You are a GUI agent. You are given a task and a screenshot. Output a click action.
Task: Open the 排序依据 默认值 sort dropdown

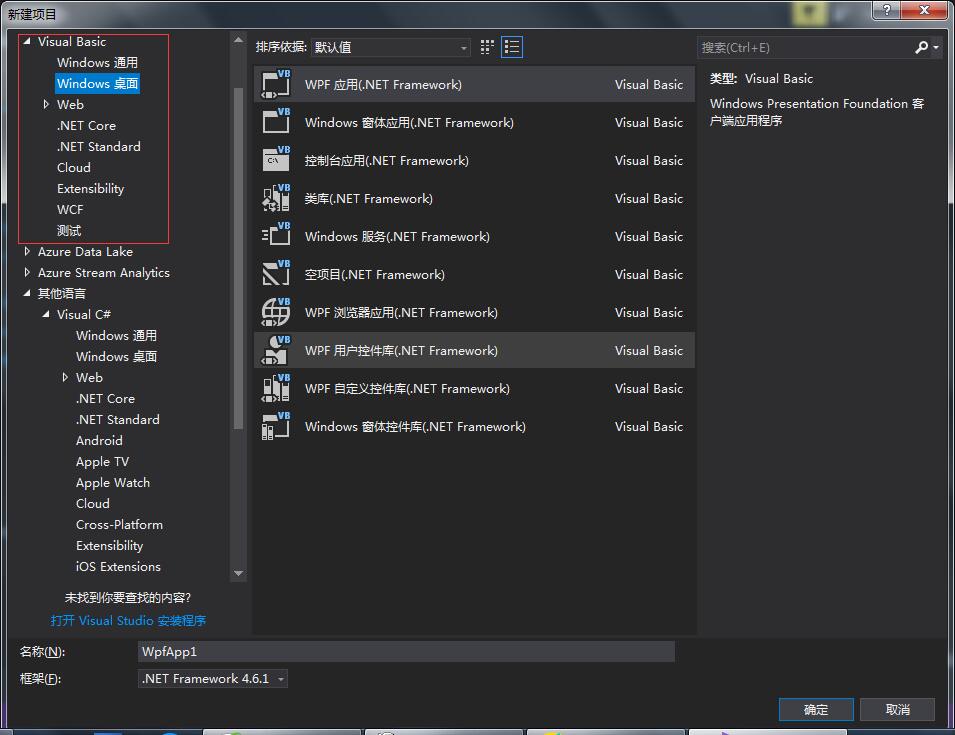click(x=390, y=47)
